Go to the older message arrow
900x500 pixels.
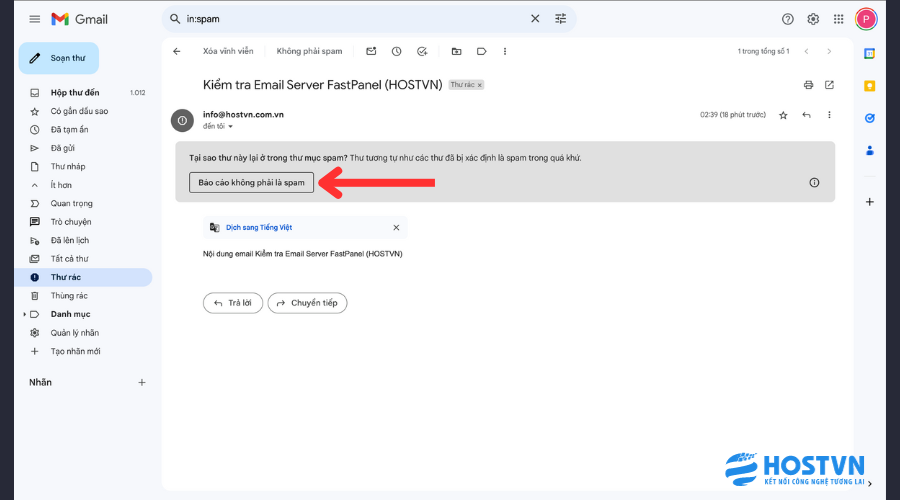(x=829, y=51)
